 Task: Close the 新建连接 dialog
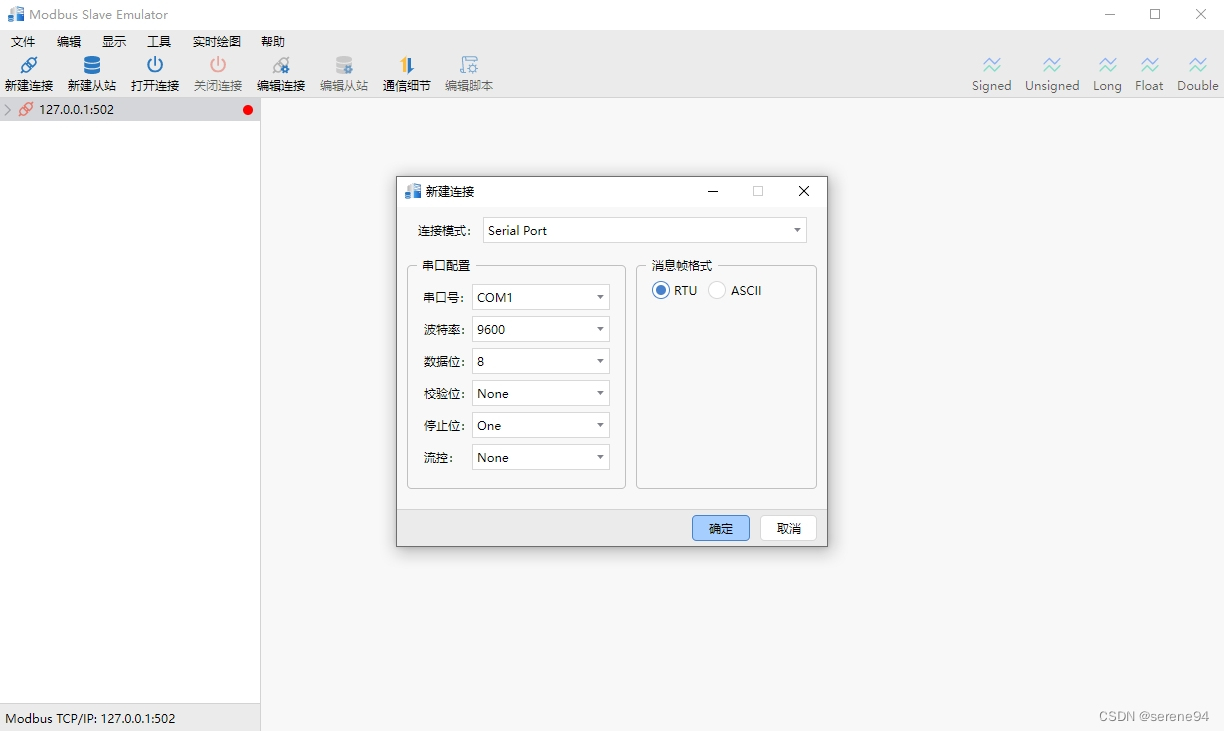804,191
